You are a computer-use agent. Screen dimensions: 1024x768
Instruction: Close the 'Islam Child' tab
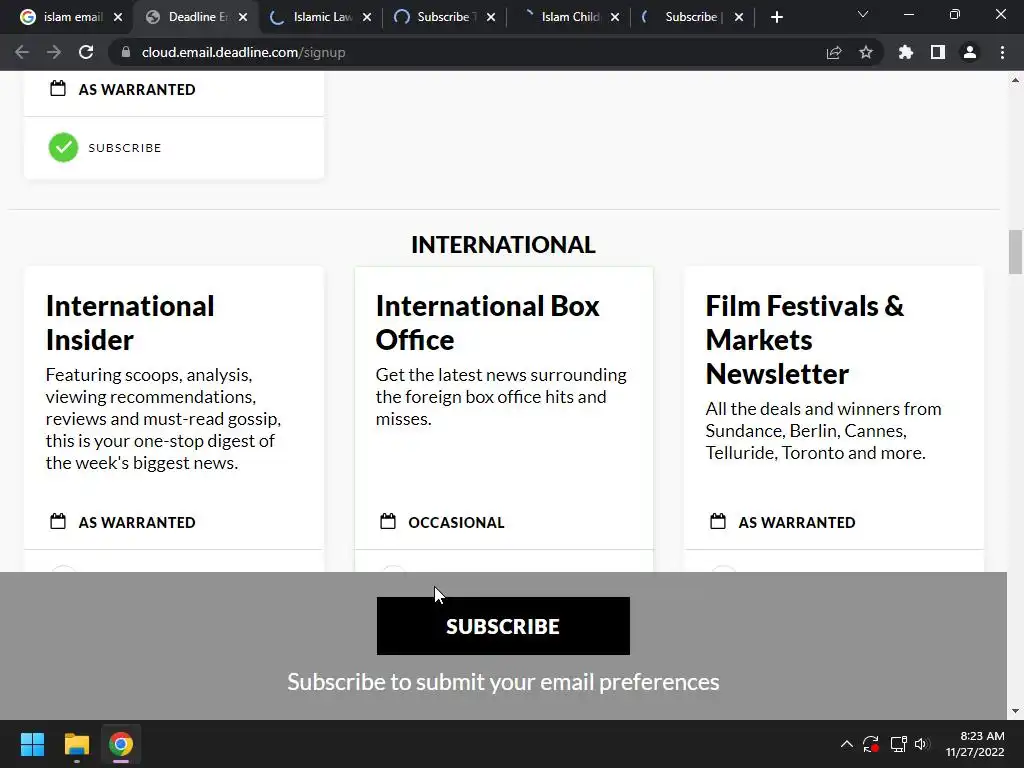coord(615,17)
